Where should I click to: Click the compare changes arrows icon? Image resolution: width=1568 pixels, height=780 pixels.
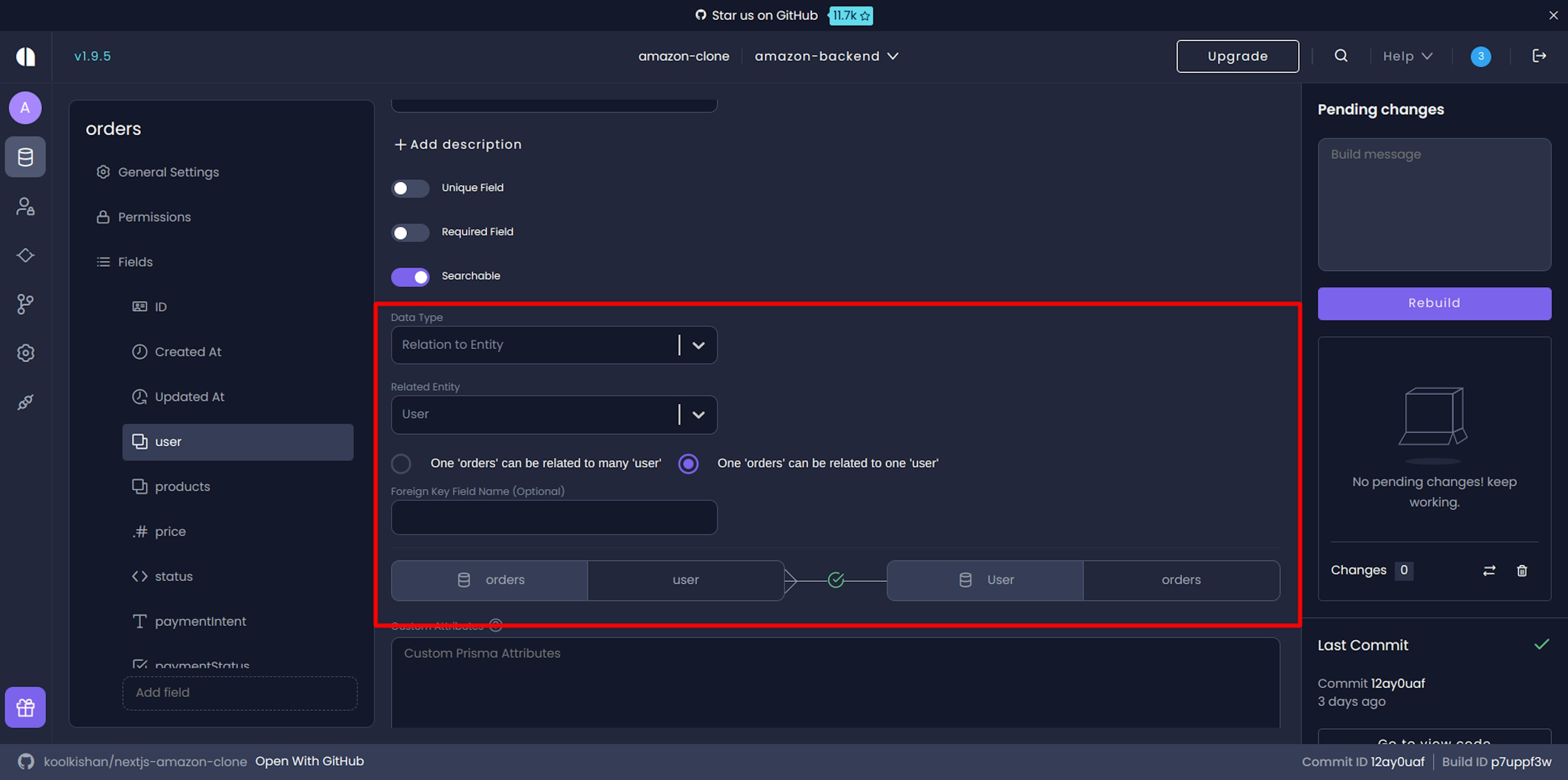coord(1489,571)
